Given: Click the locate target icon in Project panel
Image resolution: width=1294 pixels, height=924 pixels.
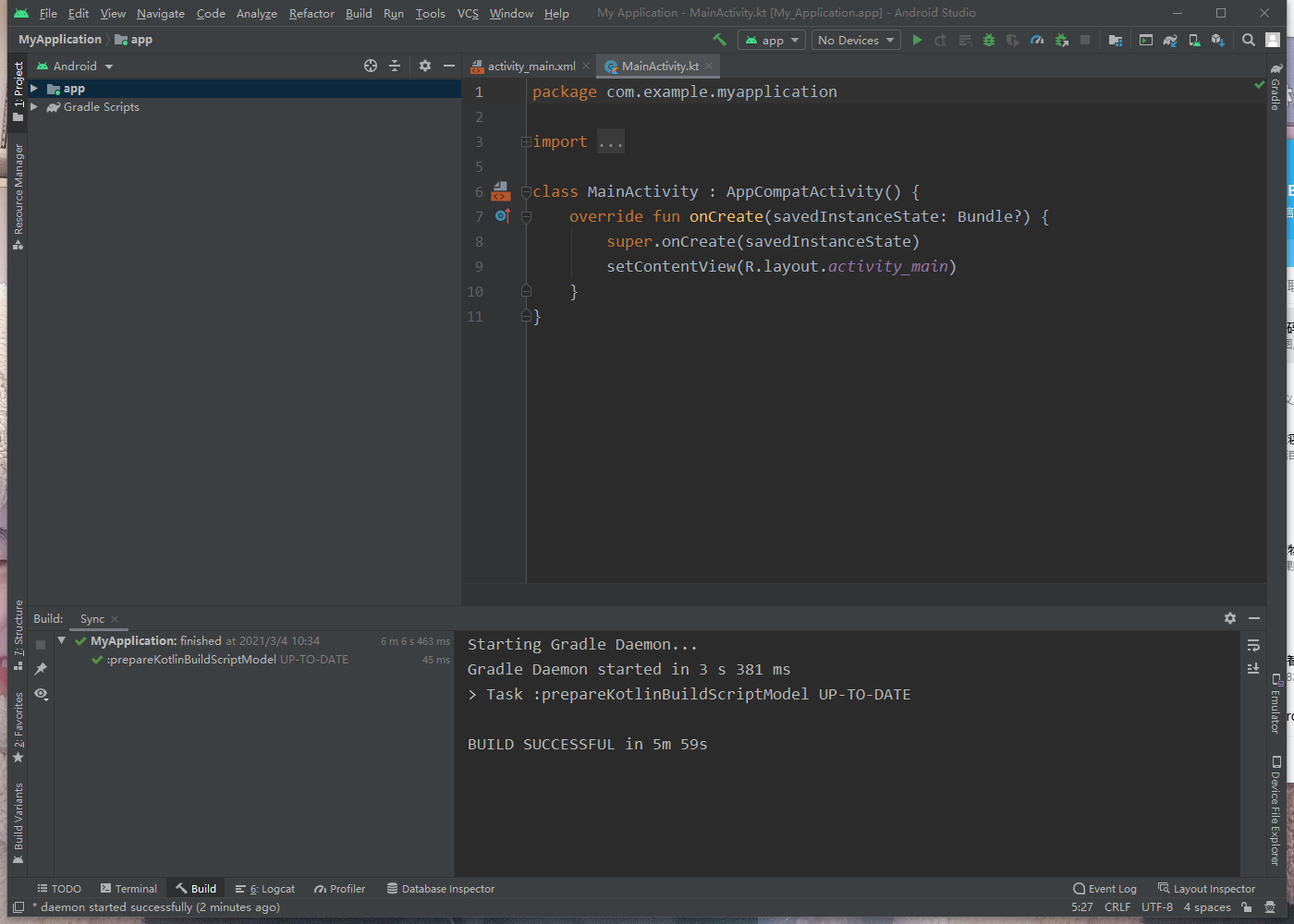Looking at the screenshot, I should pyautogui.click(x=371, y=66).
